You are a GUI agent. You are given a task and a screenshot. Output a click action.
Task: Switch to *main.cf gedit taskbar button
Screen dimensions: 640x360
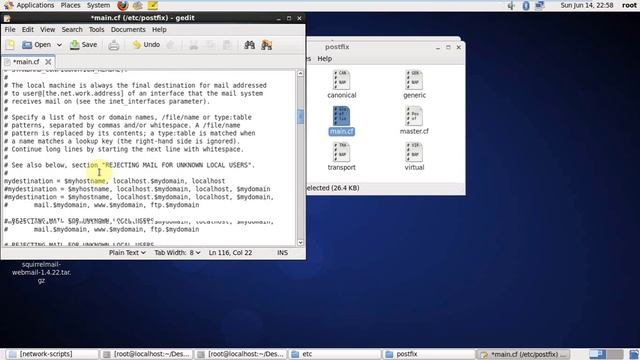(x=523, y=354)
